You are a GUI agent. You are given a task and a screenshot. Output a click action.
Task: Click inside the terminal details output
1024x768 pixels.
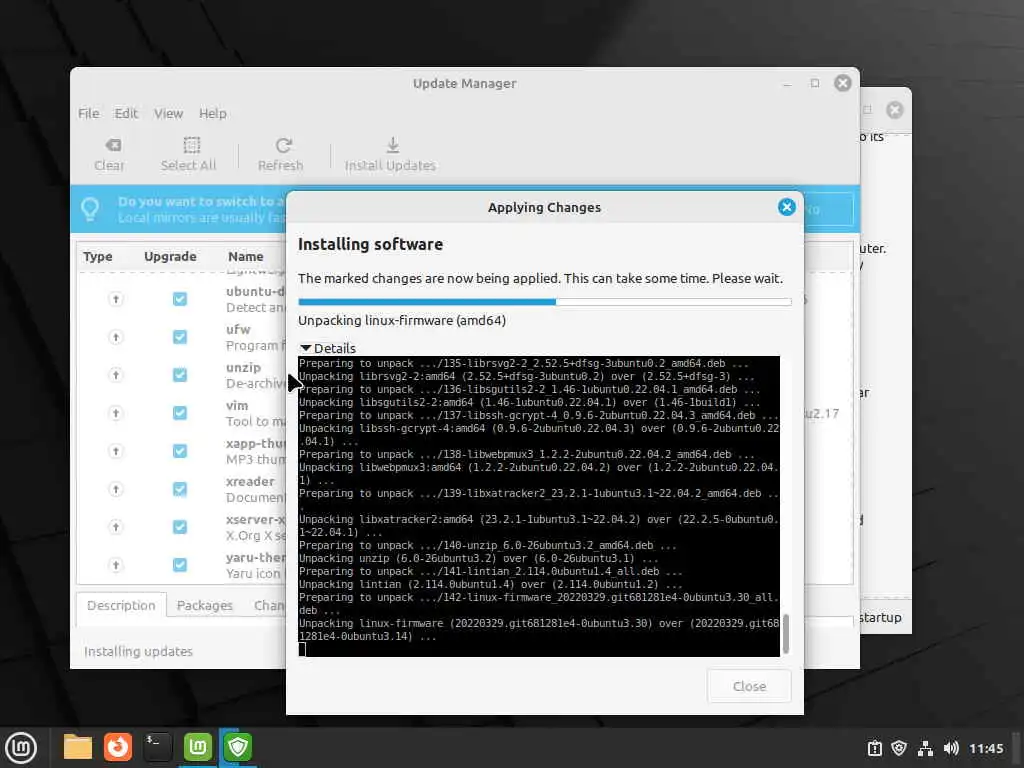539,506
